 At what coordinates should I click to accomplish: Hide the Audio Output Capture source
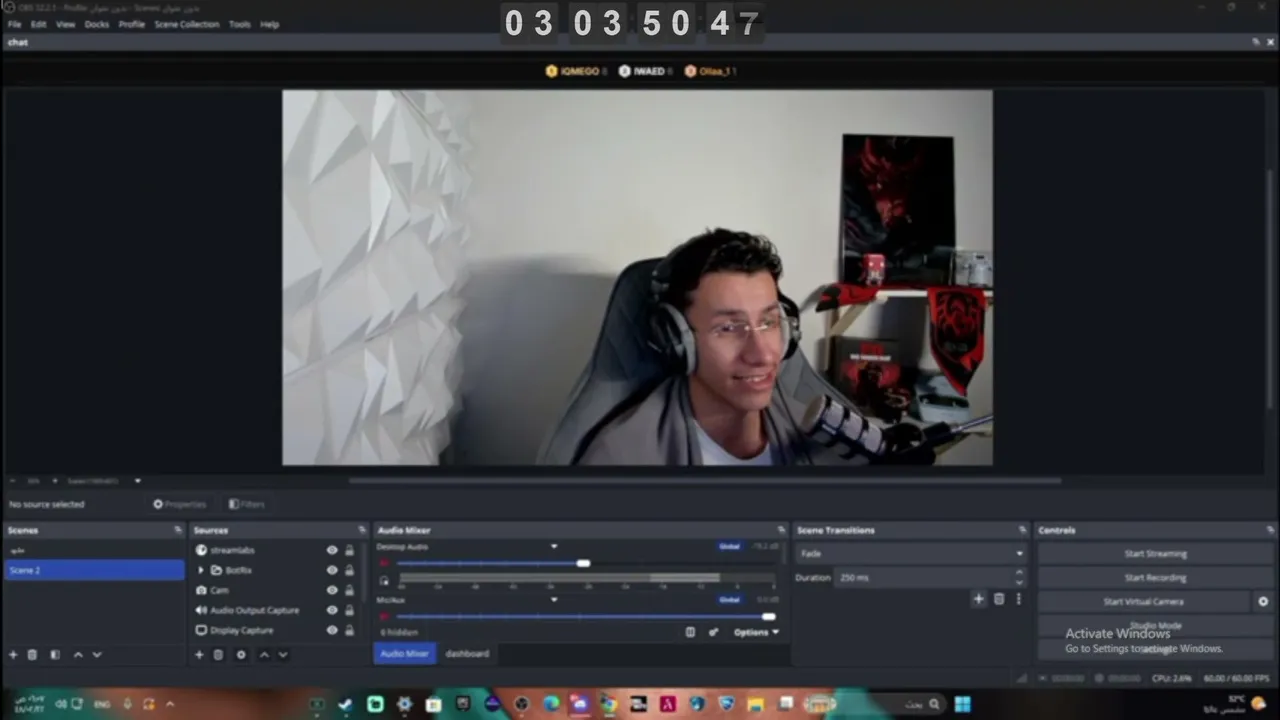click(332, 610)
